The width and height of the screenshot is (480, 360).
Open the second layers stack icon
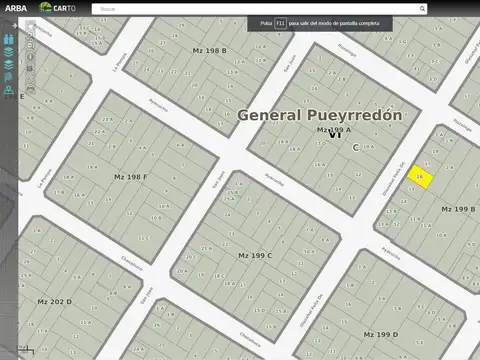pos(9,64)
